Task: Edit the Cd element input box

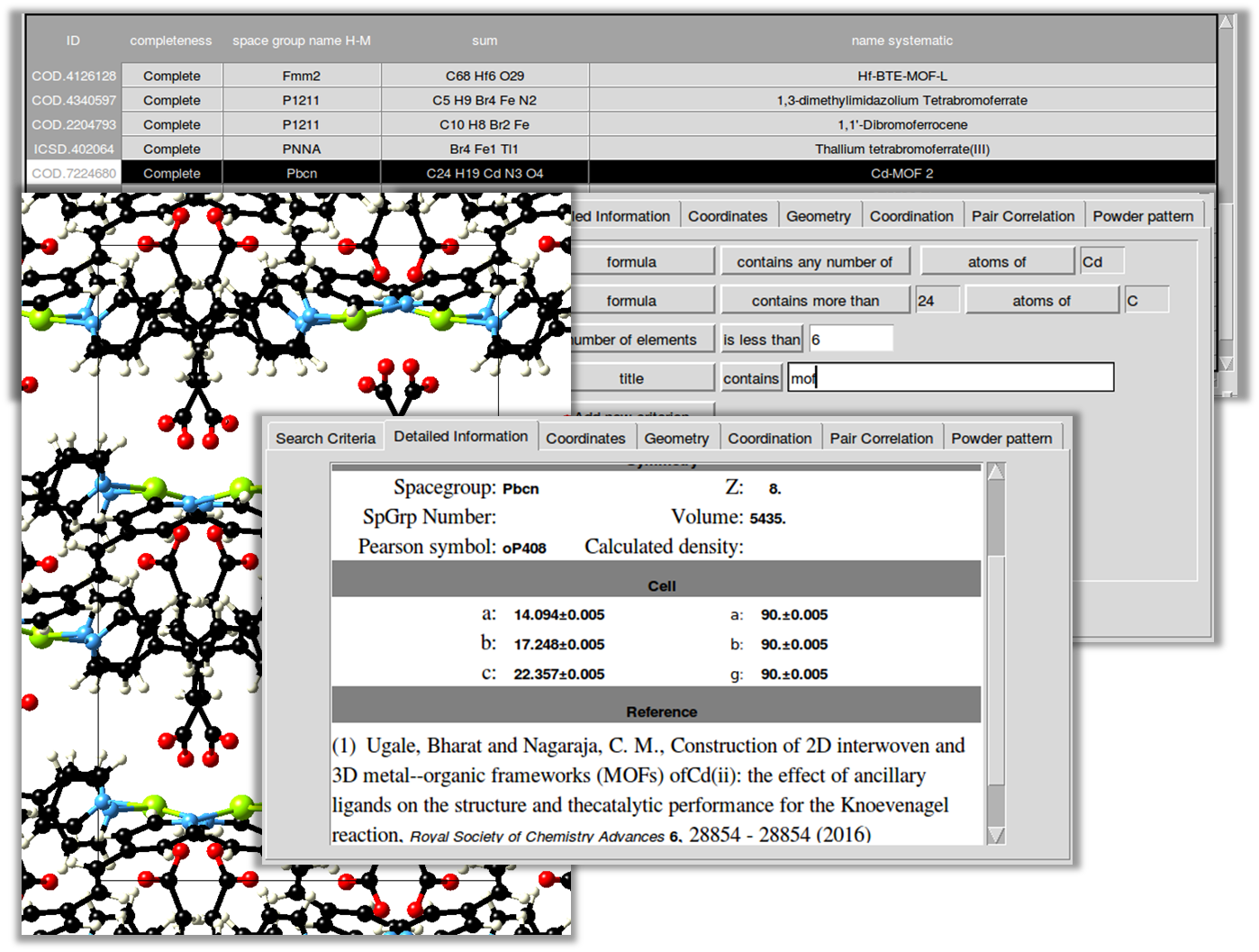Action: (x=1100, y=260)
